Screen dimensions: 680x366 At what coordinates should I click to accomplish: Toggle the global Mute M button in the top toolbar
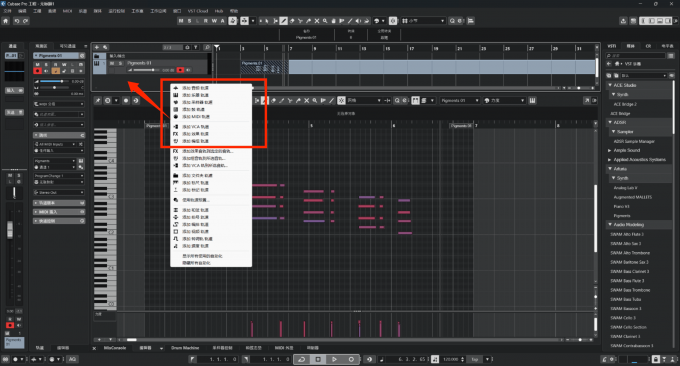[181, 21]
